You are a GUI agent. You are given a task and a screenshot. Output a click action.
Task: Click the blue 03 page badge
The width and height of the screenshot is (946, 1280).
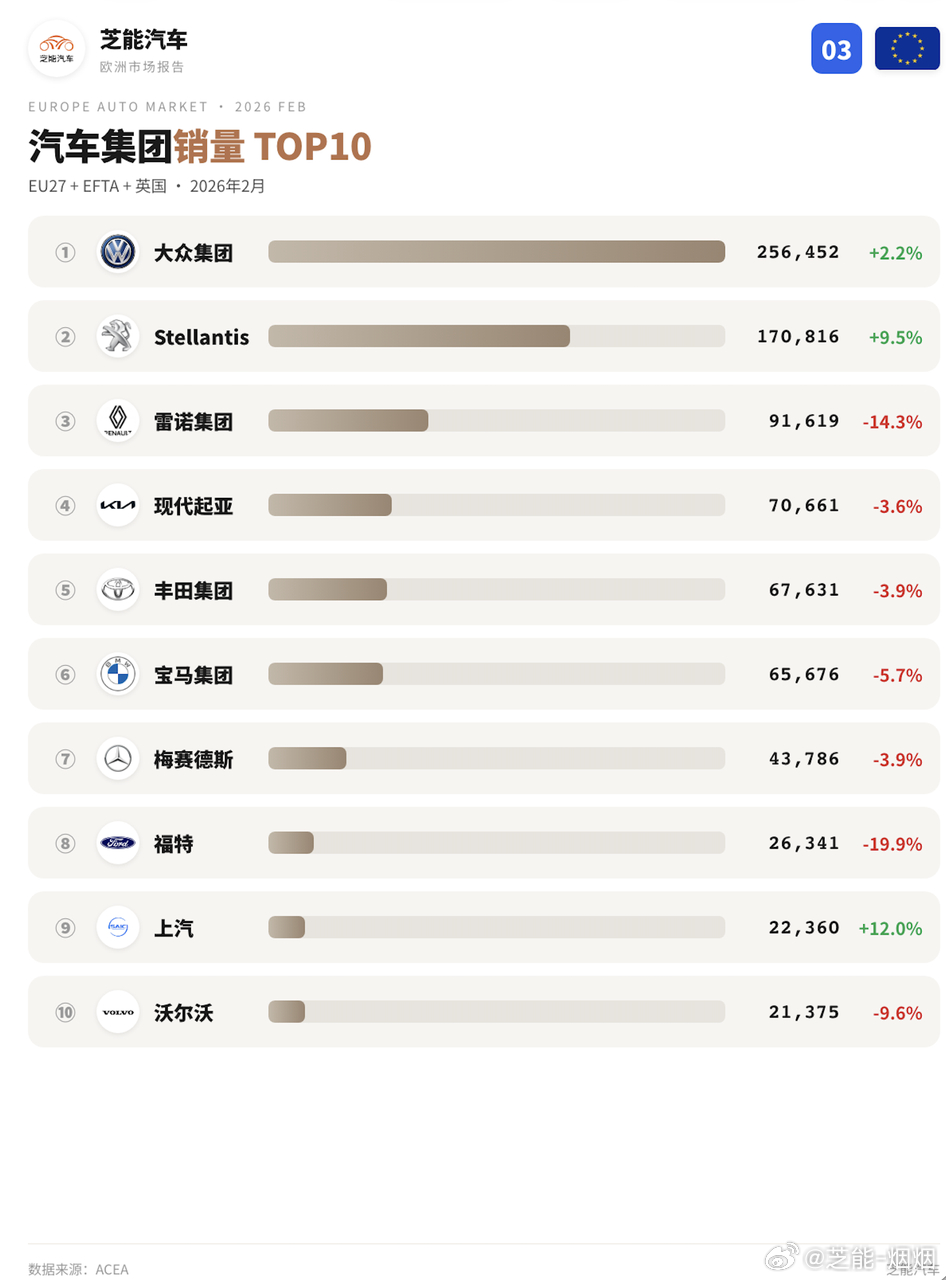tap(836, 49)
